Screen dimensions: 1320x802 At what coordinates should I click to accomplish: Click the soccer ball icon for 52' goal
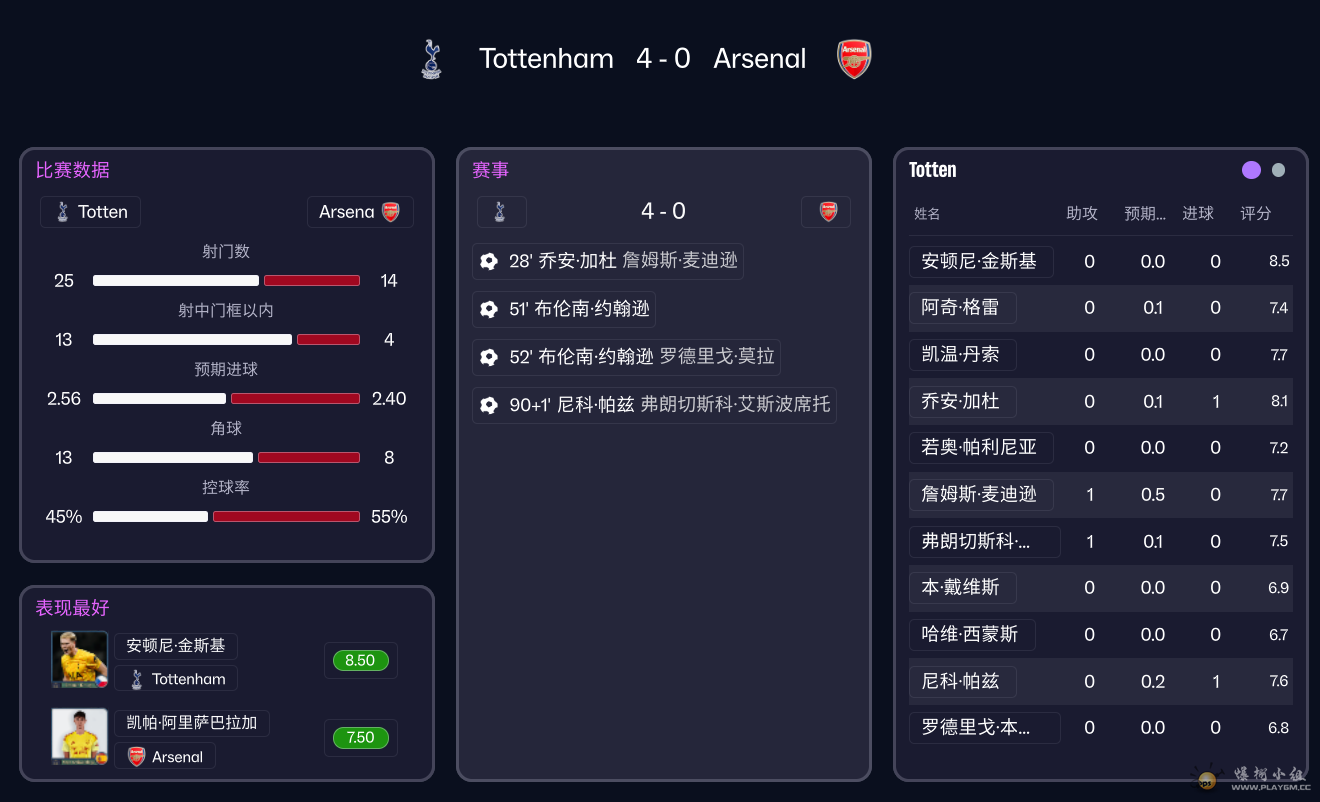(489, 357)
